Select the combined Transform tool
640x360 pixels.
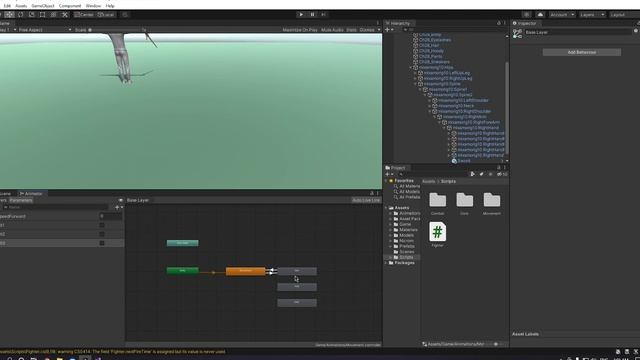coord(53,14)
